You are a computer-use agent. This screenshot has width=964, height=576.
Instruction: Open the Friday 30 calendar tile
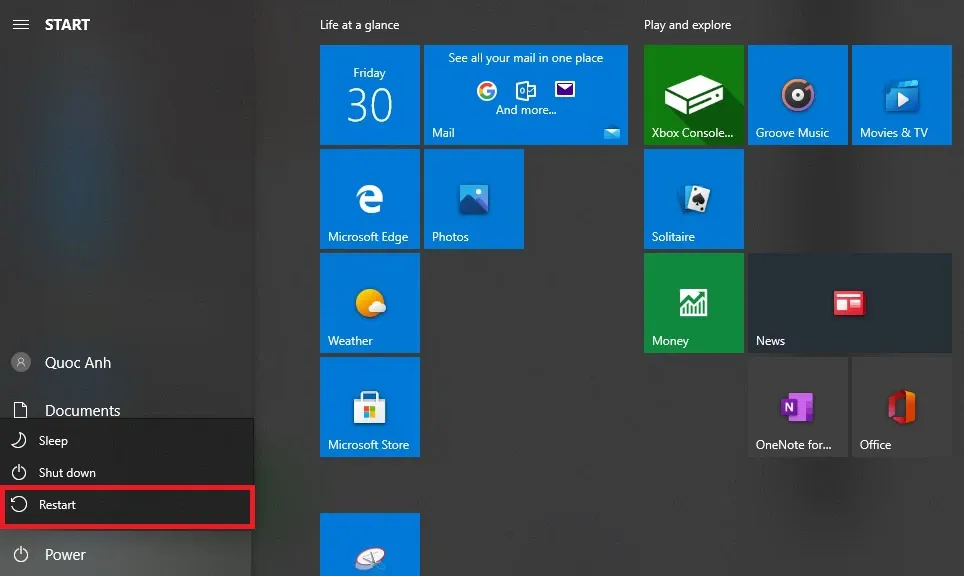coord(369,95)
